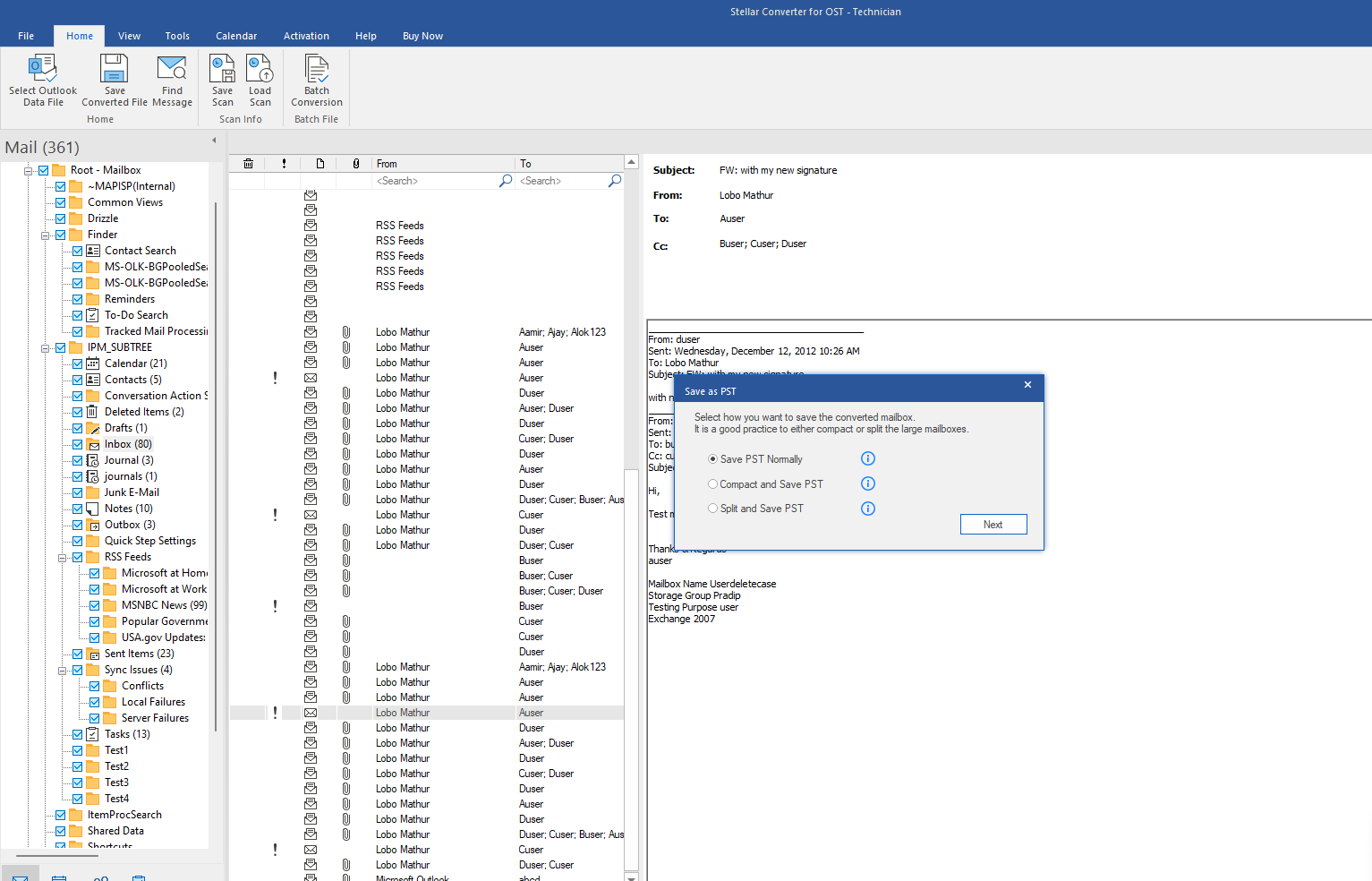Select the Quick Step Settings folder

pyautogui.click(x=150, y=541)
